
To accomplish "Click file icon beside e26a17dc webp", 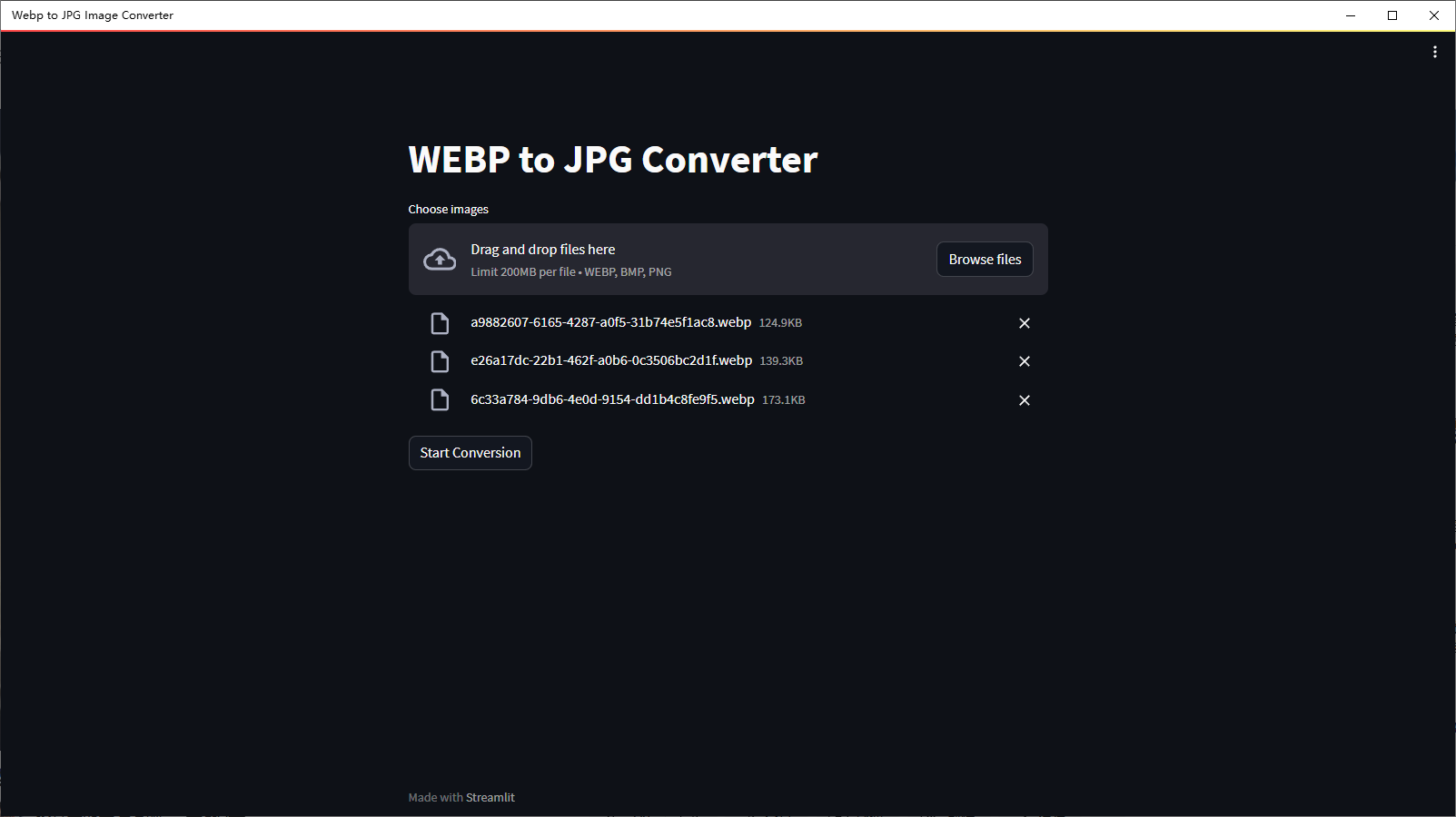I will tap(440, 361).
